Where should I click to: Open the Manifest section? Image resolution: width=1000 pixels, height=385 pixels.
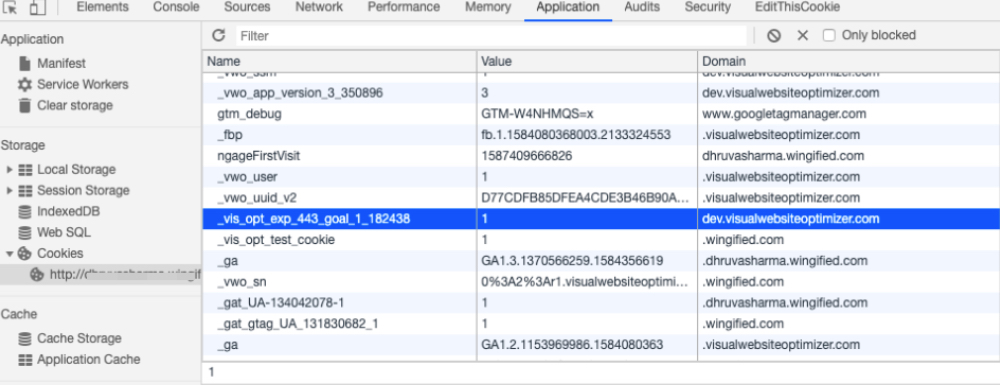61,63
